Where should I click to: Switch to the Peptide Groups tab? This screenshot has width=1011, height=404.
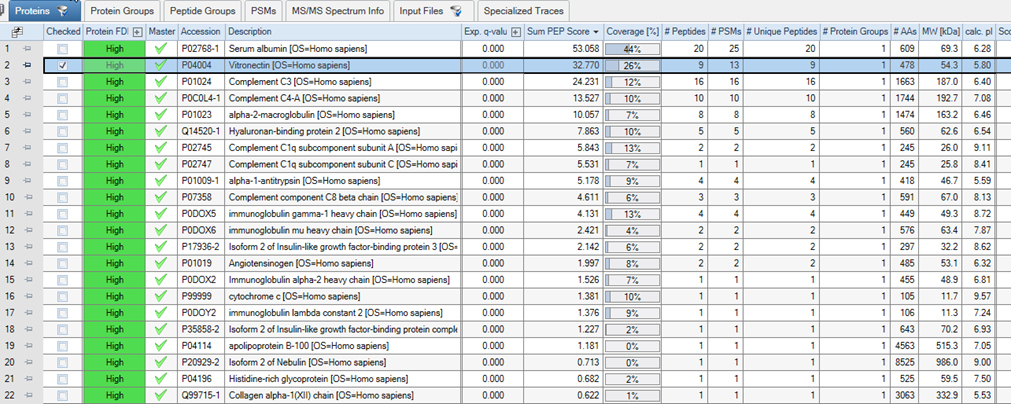pos(202,10)
